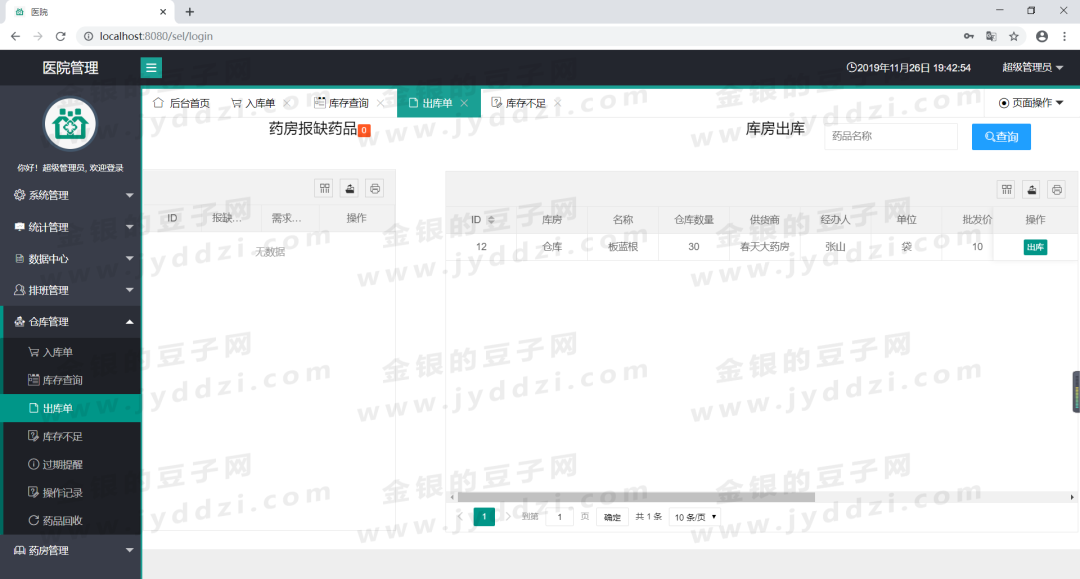Expand 数据中心 menu
This screenshot has width=1080, height=579.
click(70, 259)
